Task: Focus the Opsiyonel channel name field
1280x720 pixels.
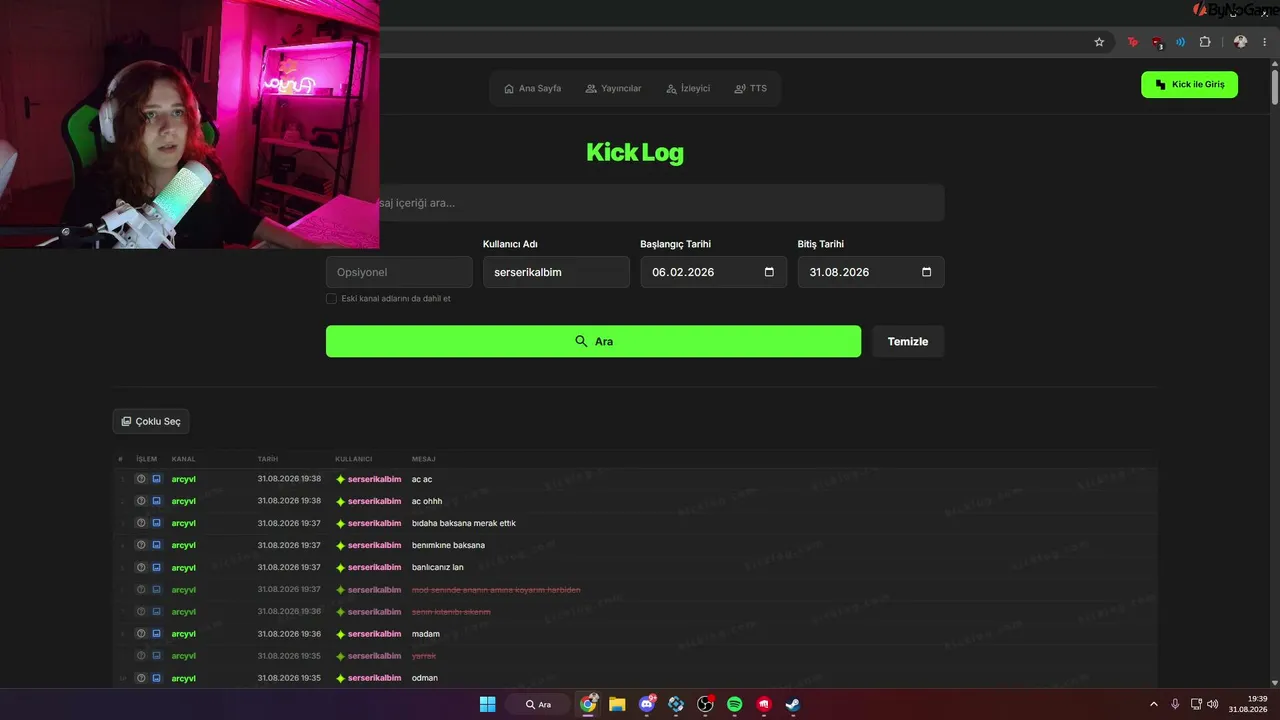Action: tap(399, 272)
